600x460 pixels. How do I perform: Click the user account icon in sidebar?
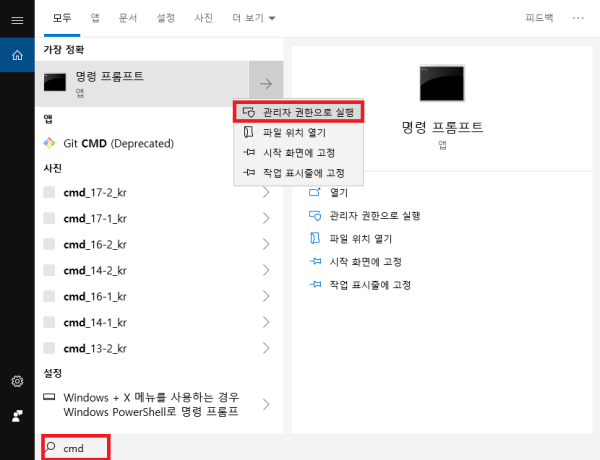coord(17,414)
